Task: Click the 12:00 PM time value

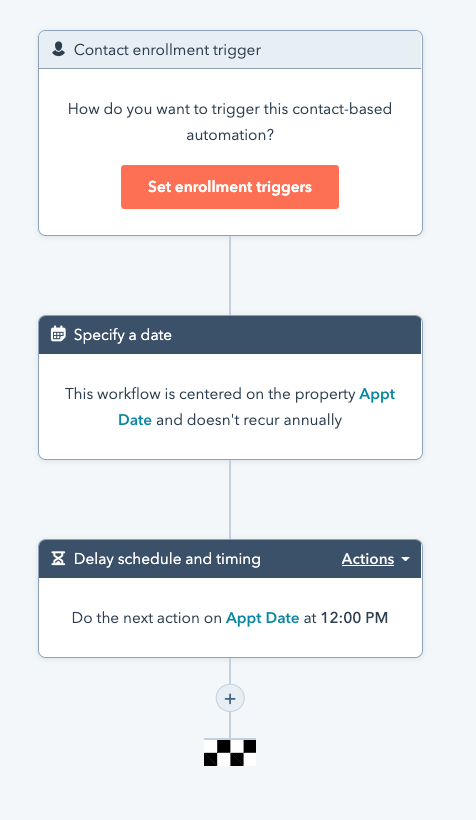Action: (x=354, y=618)
